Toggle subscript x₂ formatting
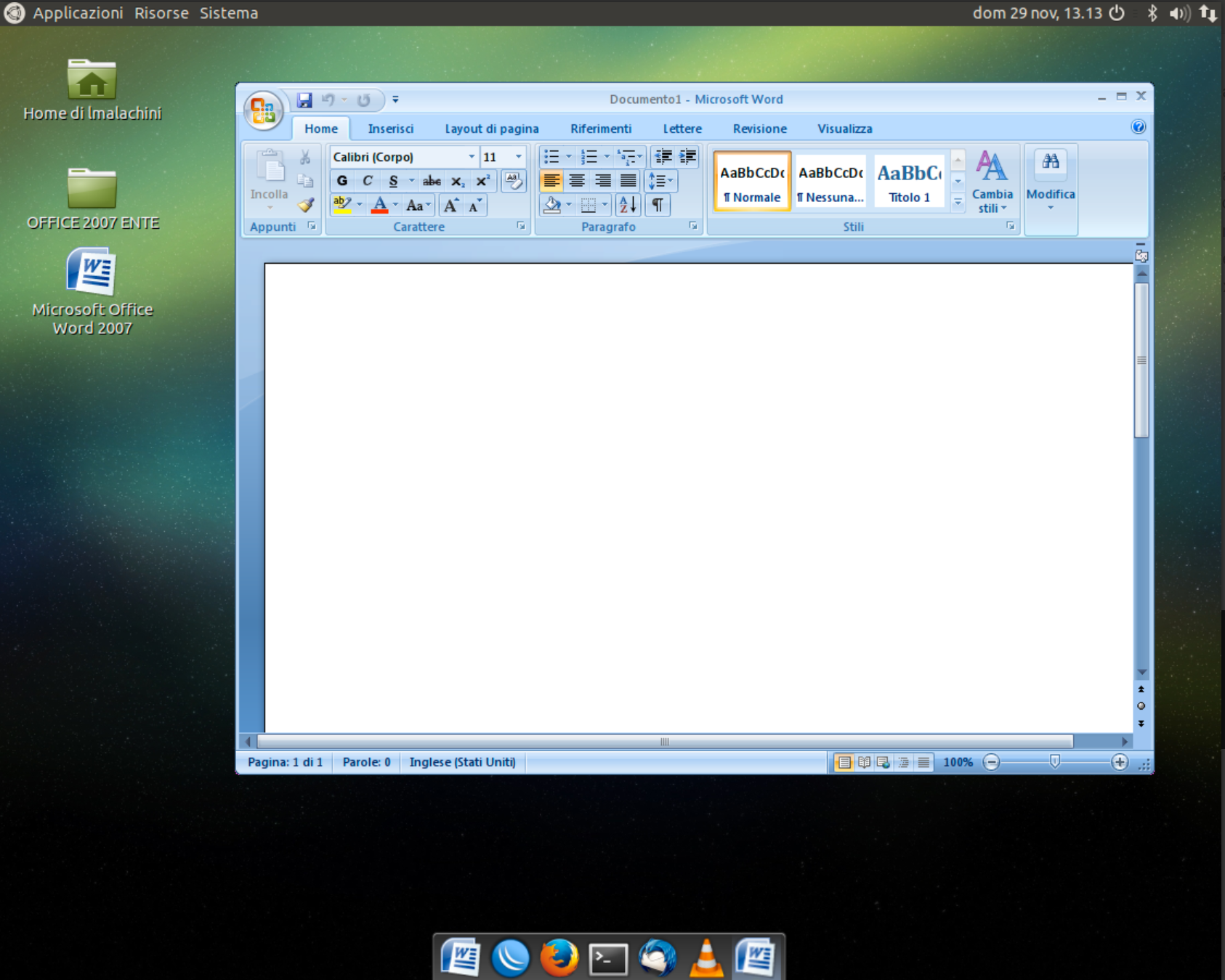Image resolution: width=1225 pixels, height=980 pixels. click(457, 181)
